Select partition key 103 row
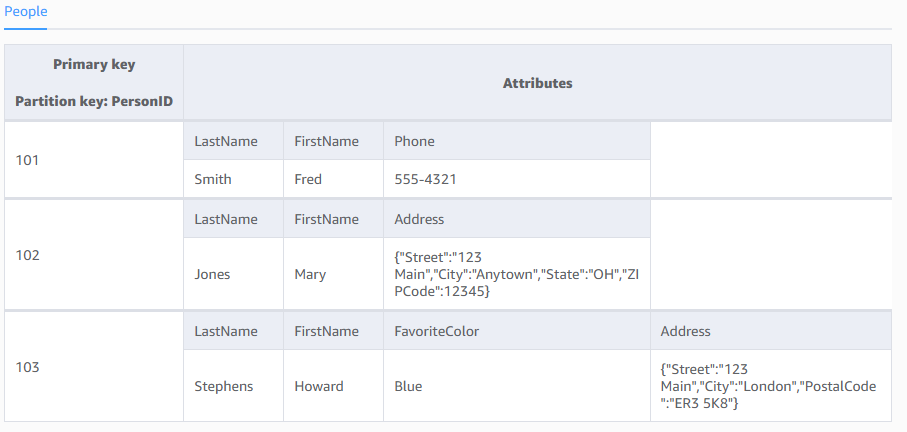 tap(28, 367)
